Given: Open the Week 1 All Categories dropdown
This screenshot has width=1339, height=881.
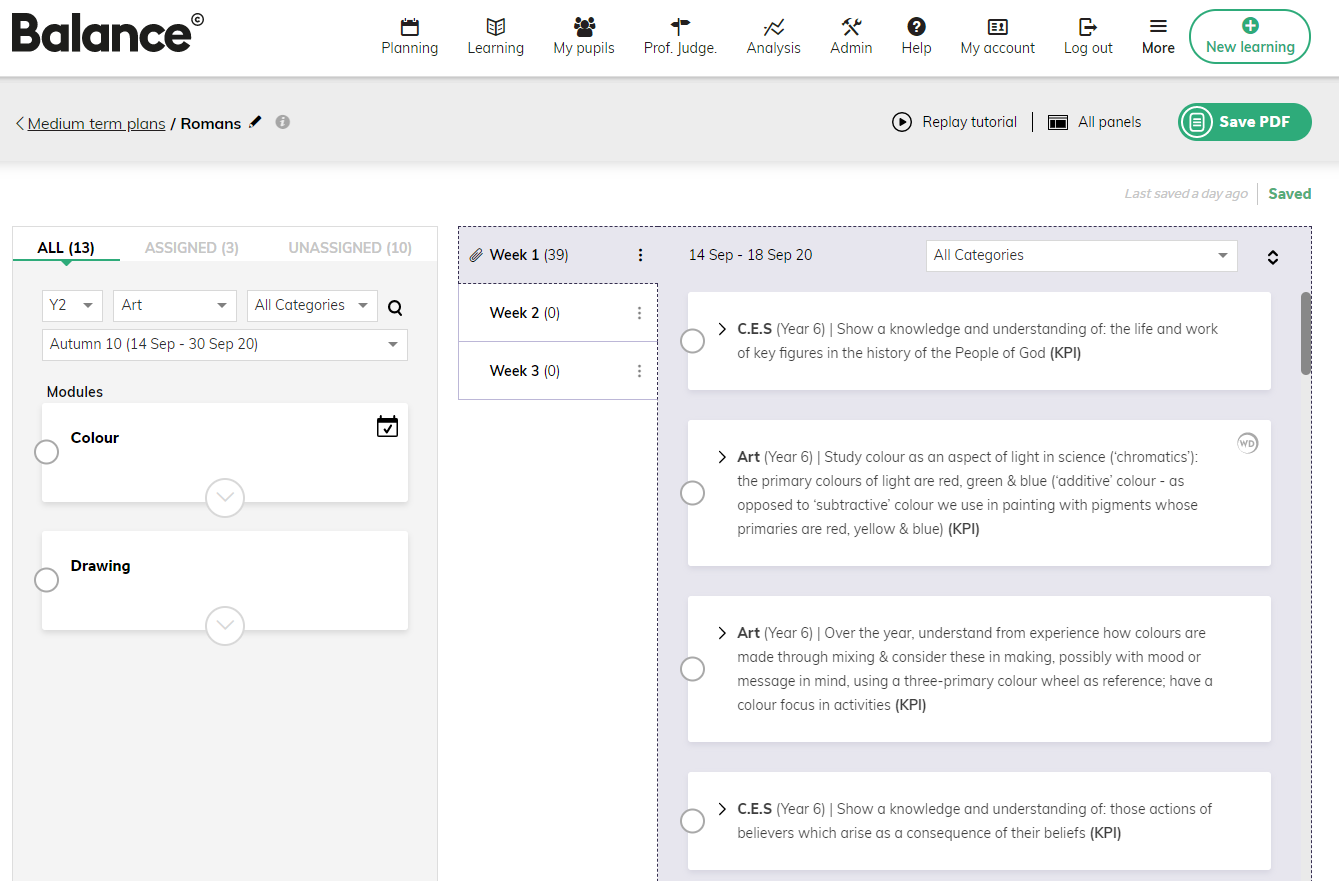Looking at the screenshot, I should pos(1081,255).
